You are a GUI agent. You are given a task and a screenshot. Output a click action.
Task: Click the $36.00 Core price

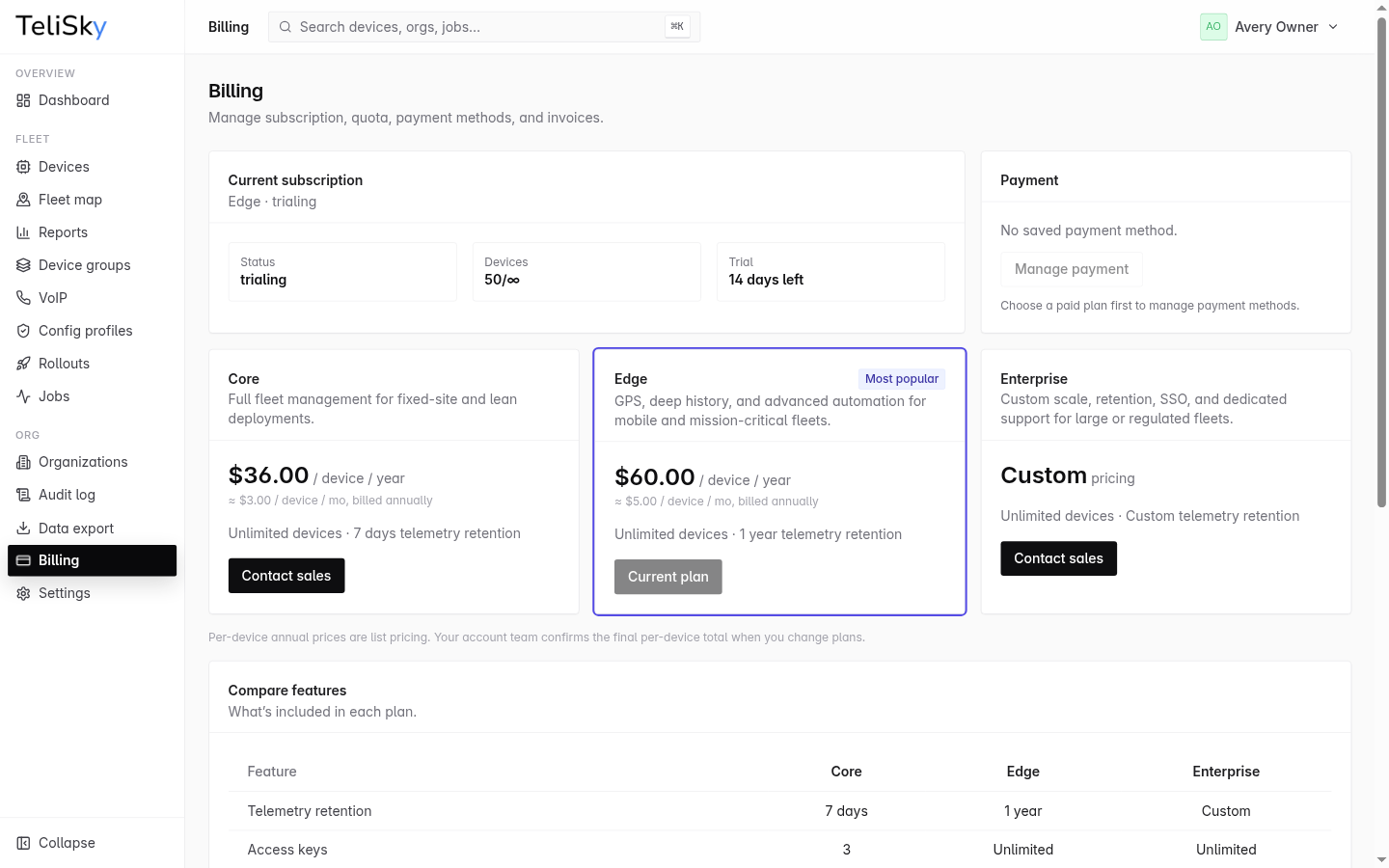[x=268, y=475]
